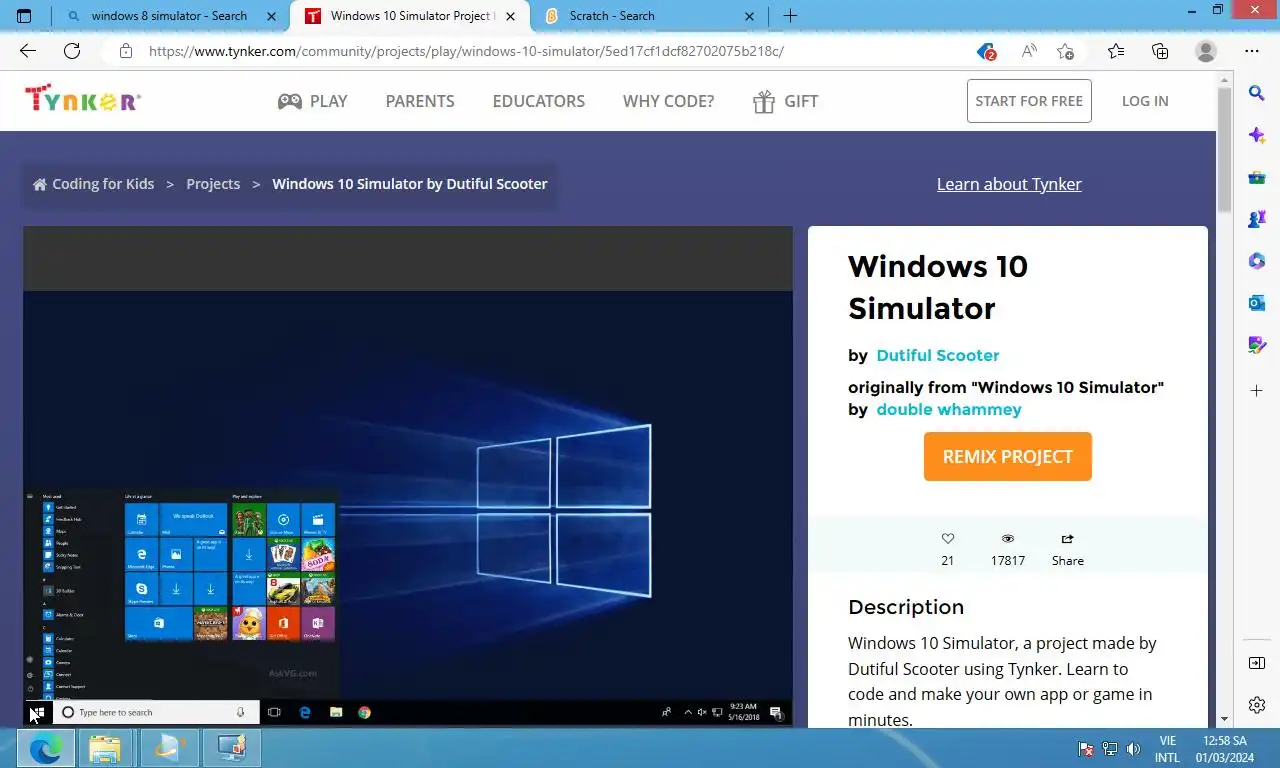Click File Explorer icon in simulator taskbar
The image size is (1280, 768).
(x=336, y=712)
